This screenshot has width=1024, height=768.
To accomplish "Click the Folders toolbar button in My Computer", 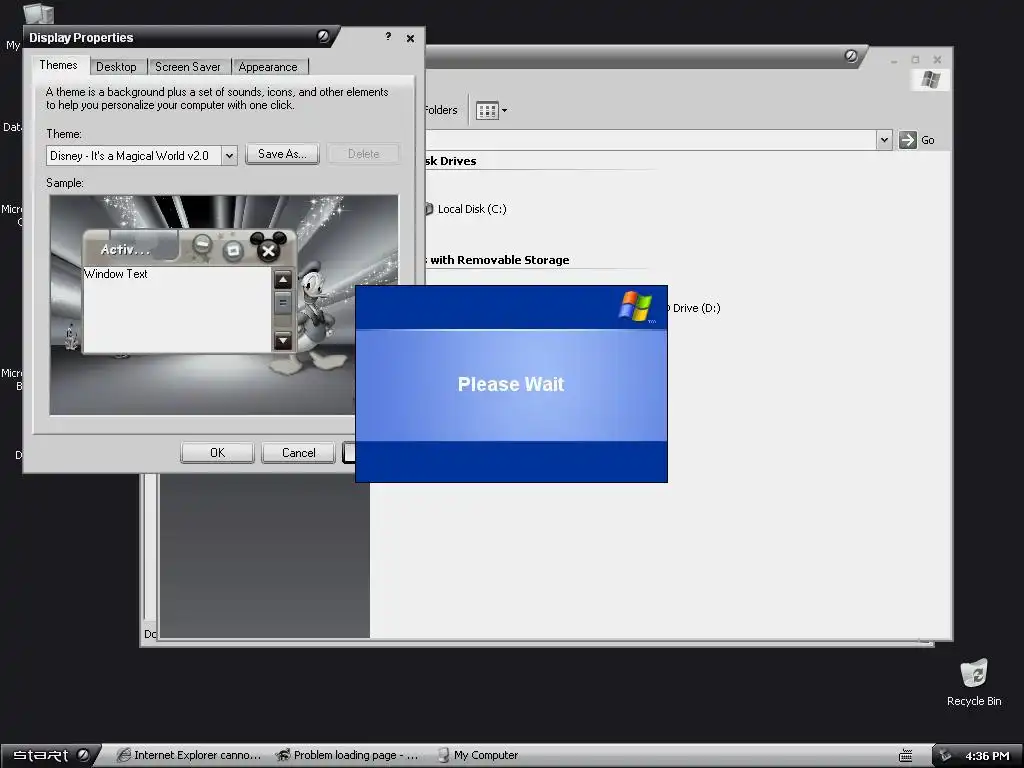I will (440, 110).
